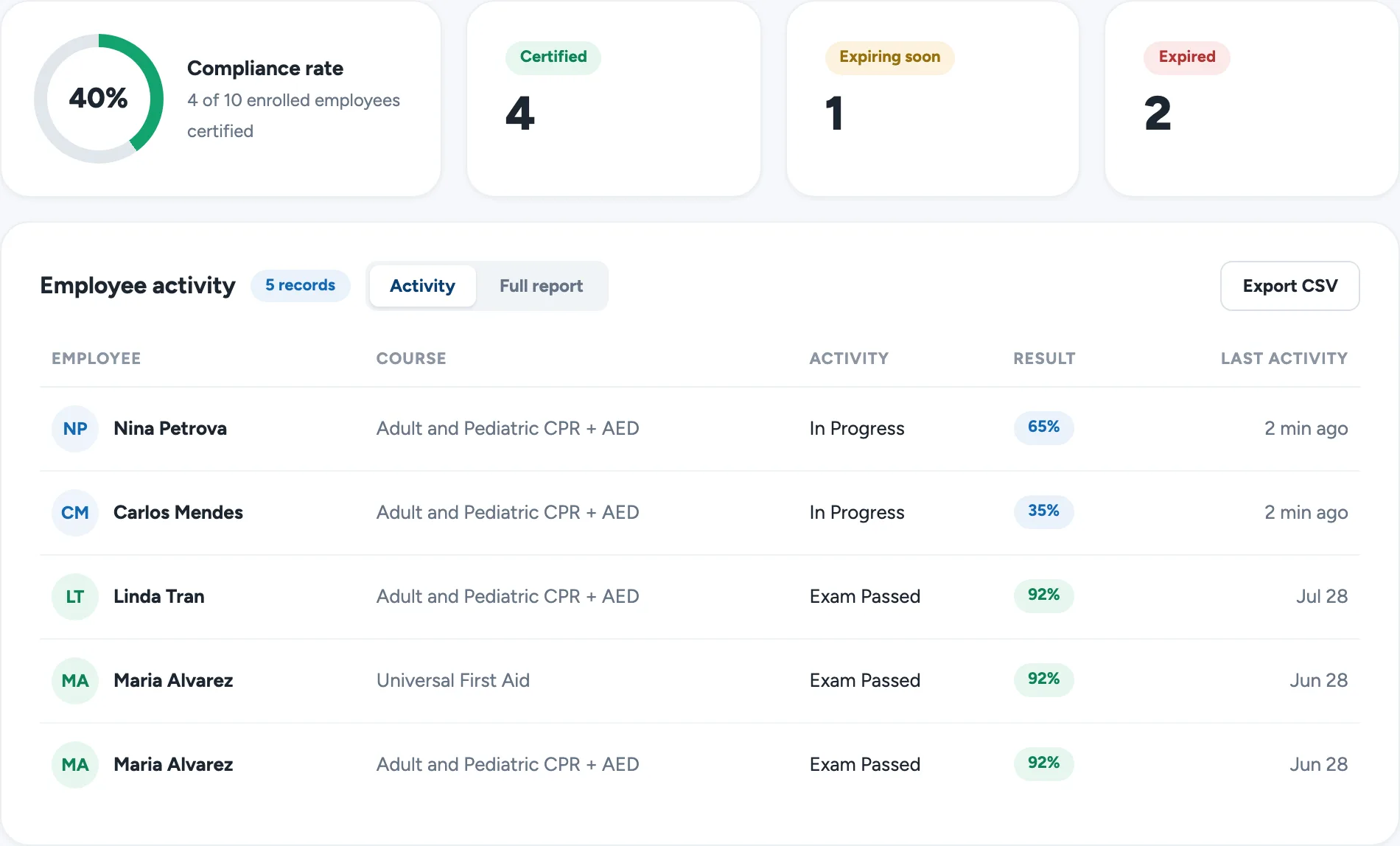Image resolution: width=1400 pixels, height=846 pixels.
Task: Select the Expired status badge
Action: tap(1186, 57)
